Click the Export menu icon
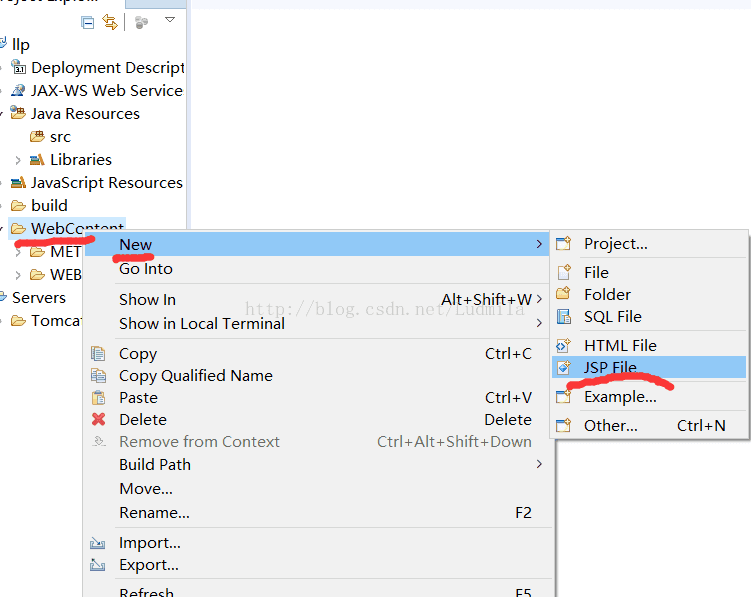751x597 pixels. (x=98, y=565)
